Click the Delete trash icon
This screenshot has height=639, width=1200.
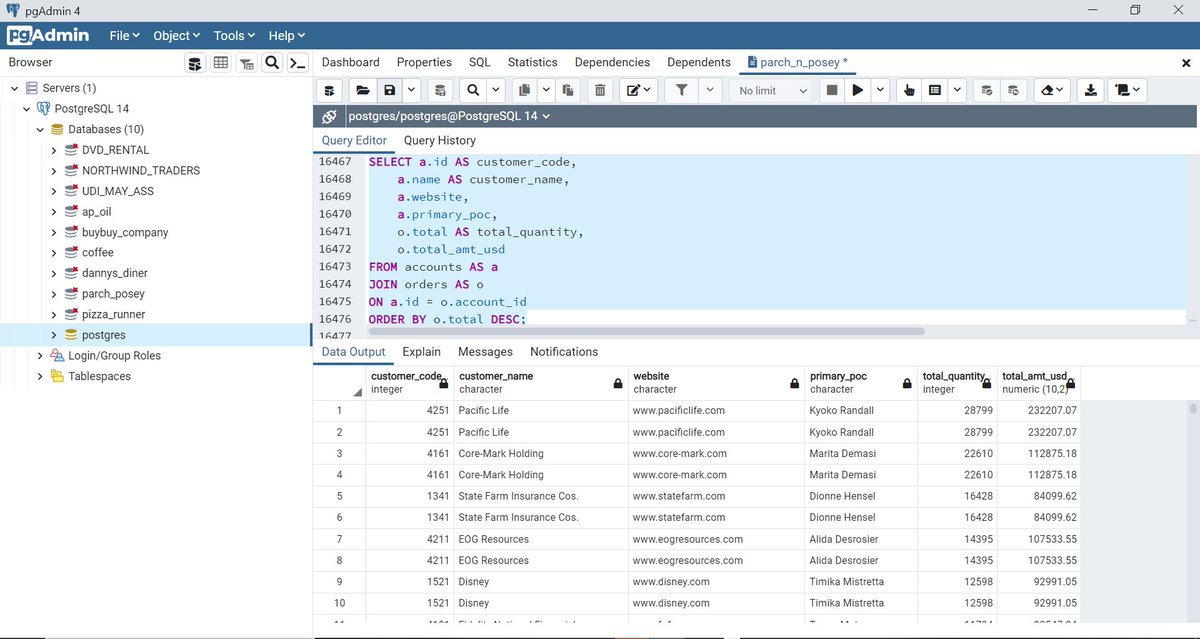click(x=600, y=90)
